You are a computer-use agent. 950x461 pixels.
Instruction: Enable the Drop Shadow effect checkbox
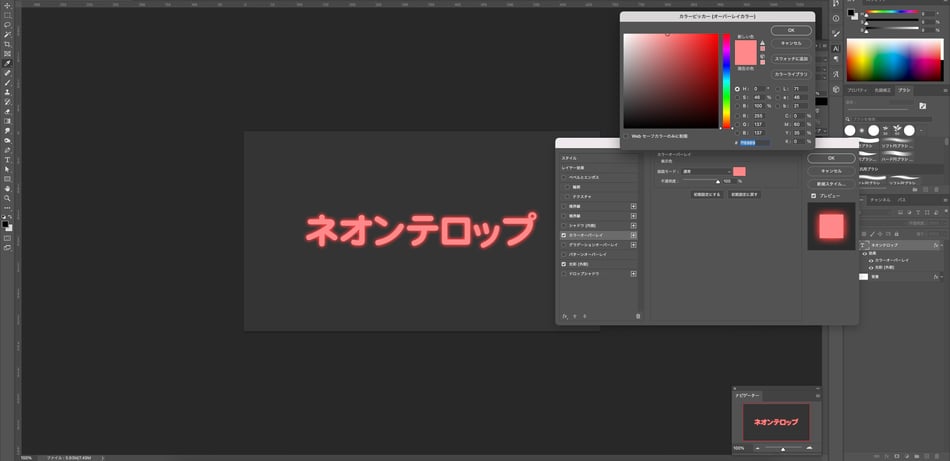click(x=564, y=274)
